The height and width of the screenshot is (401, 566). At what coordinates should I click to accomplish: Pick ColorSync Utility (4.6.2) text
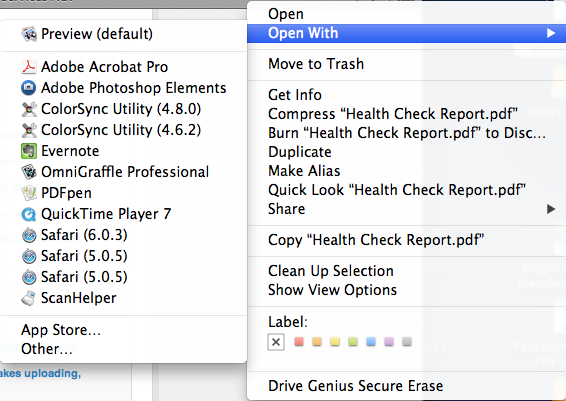click(x=121, y=130)
